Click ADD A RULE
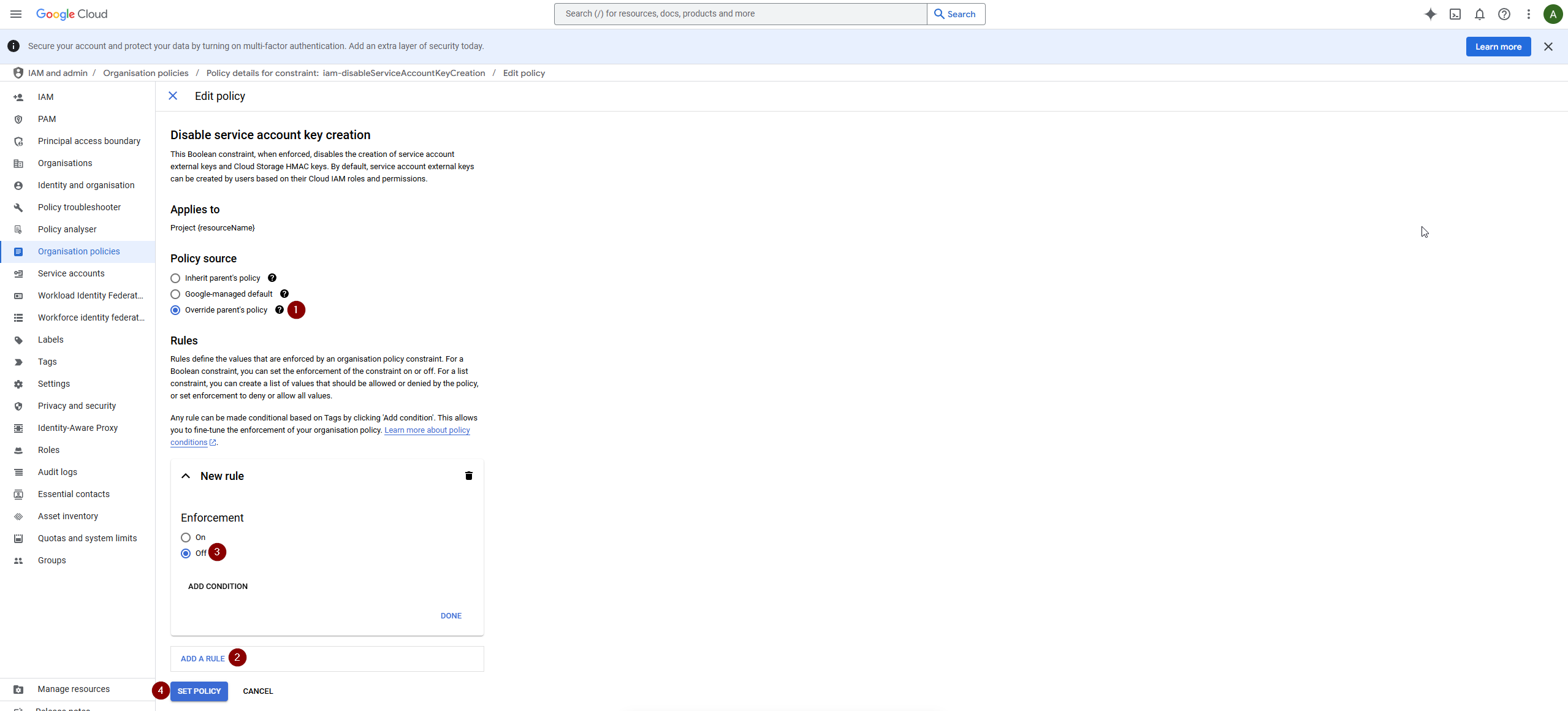This screenshot has height=711, width=1568. [203, 658]
